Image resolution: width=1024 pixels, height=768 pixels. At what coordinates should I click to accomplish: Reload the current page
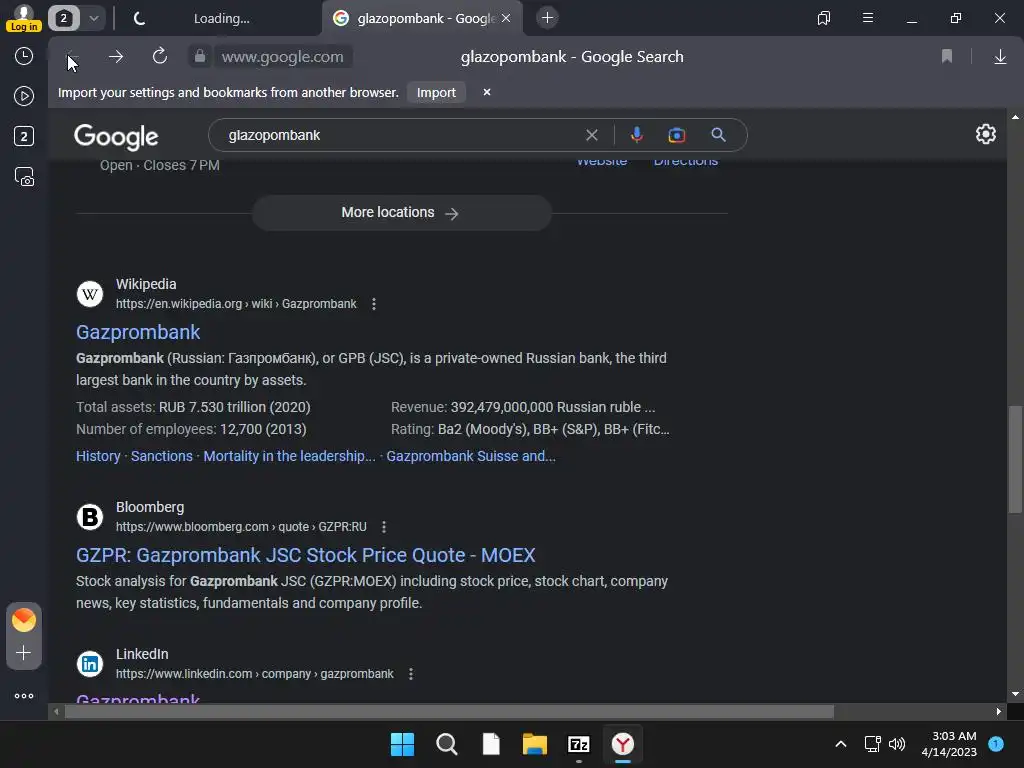coord(160,57)
